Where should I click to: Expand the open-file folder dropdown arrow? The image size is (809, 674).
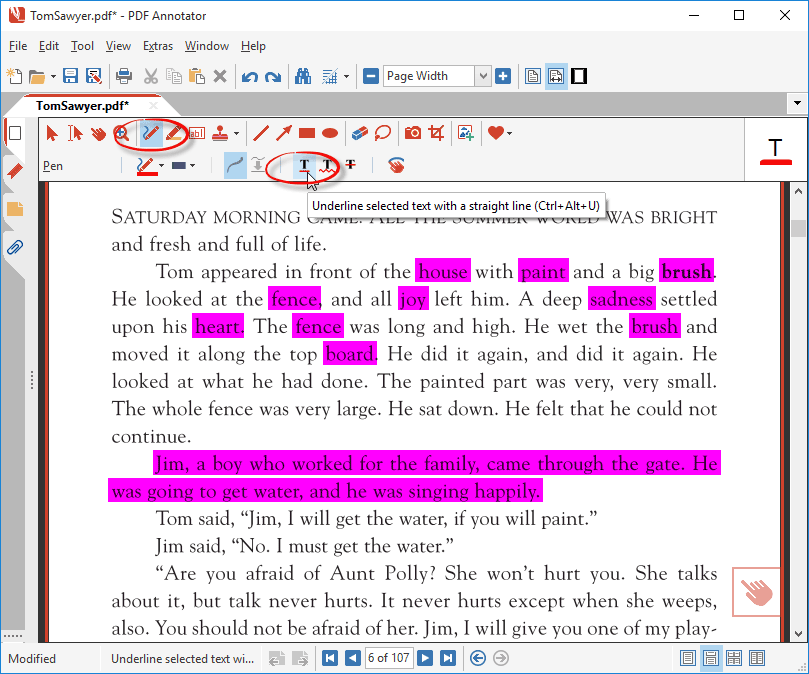[53, 76]
